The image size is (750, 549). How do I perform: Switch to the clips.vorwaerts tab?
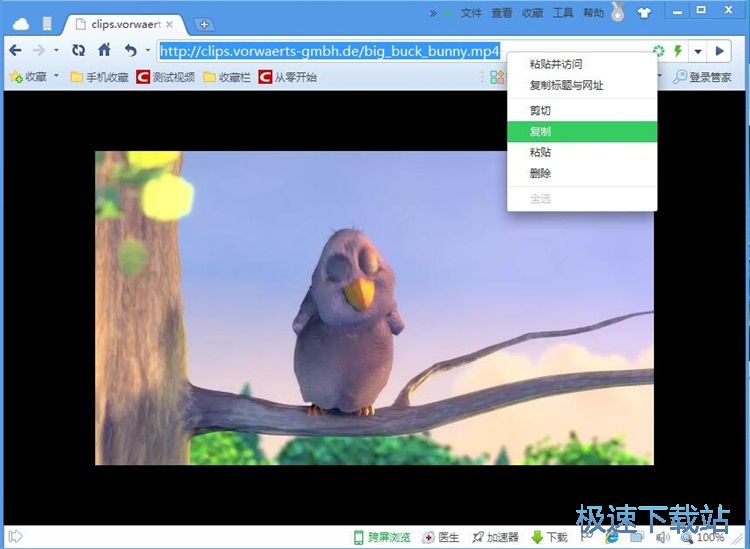124,24
